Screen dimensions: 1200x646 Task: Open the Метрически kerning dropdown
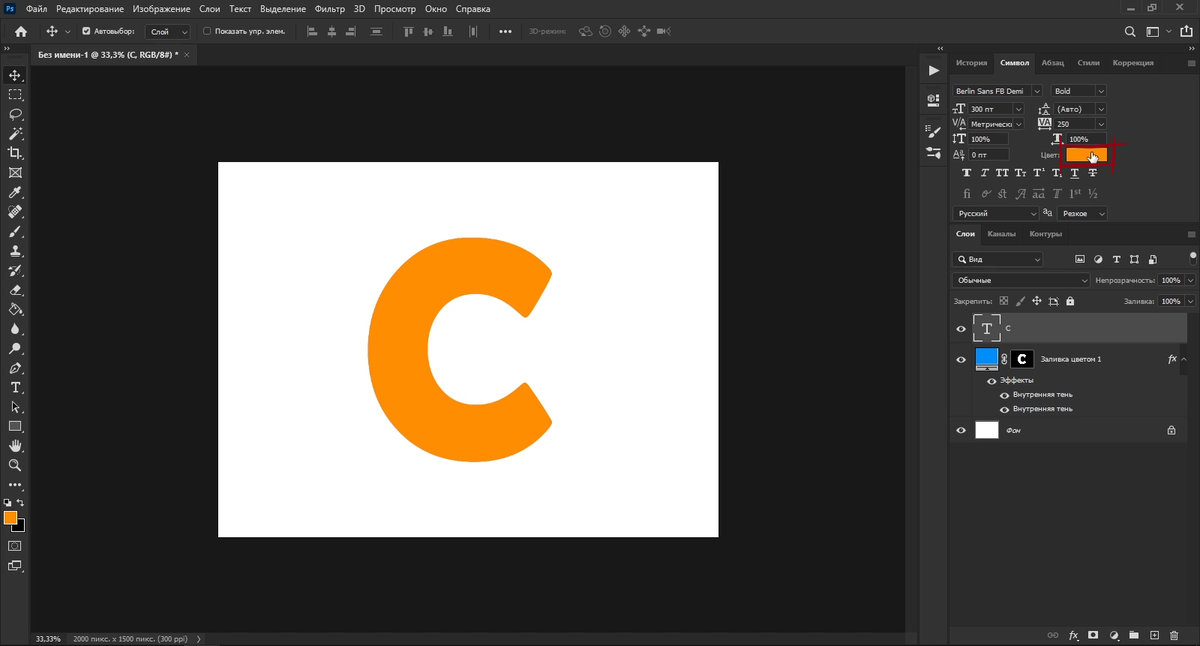(x=1019, y=124)
